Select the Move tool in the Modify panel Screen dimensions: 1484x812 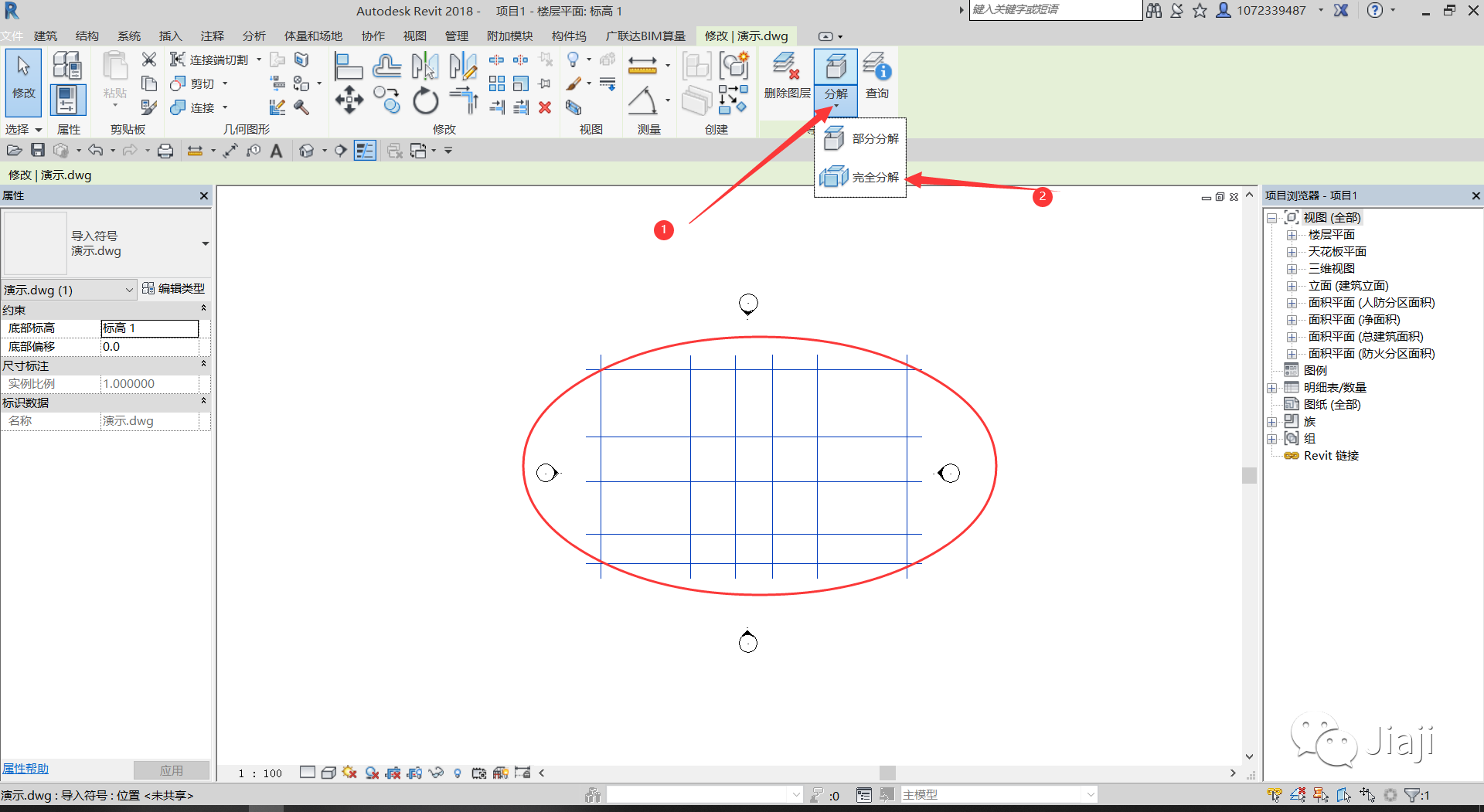[x=349, y=100]
